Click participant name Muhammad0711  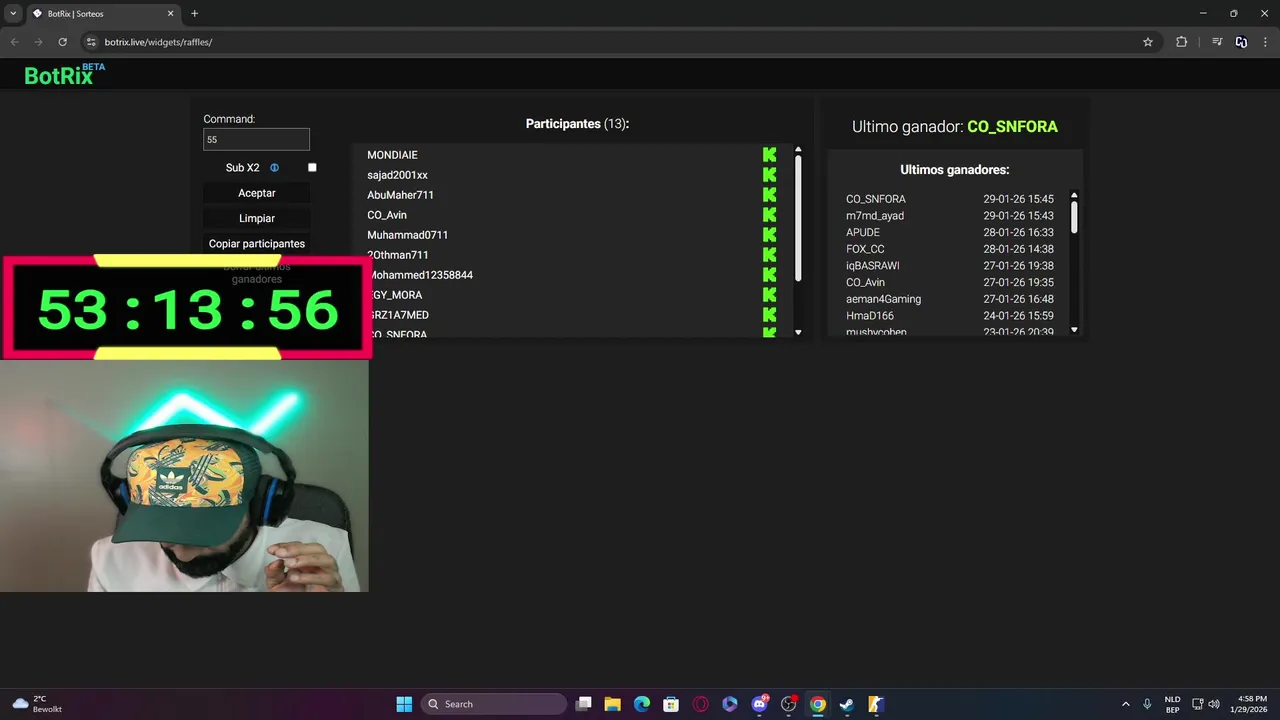tap(407, 235)
